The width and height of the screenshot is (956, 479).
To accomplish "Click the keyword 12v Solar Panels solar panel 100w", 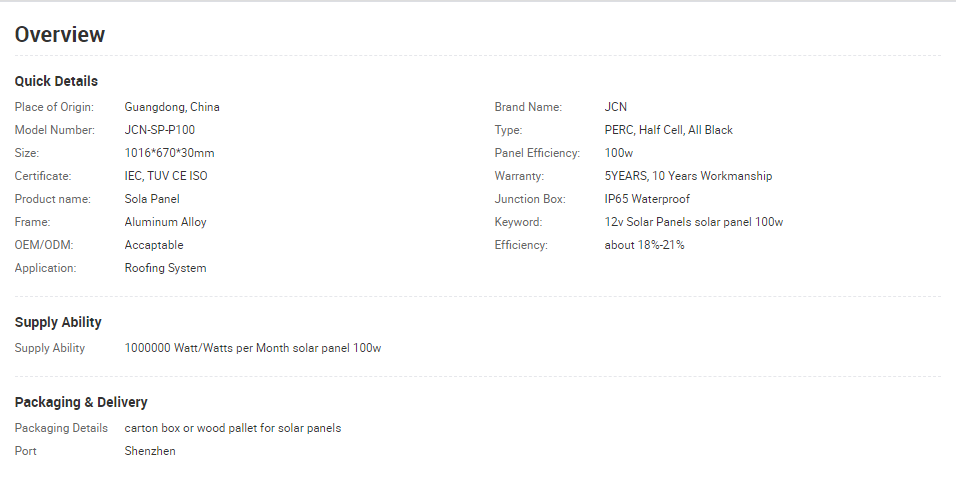I will 693,222.
